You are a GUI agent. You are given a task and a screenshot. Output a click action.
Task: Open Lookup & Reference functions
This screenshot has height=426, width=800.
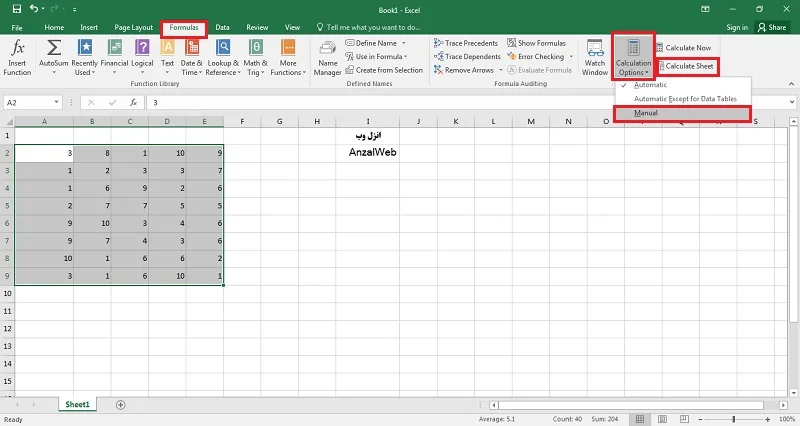point(223,58)
